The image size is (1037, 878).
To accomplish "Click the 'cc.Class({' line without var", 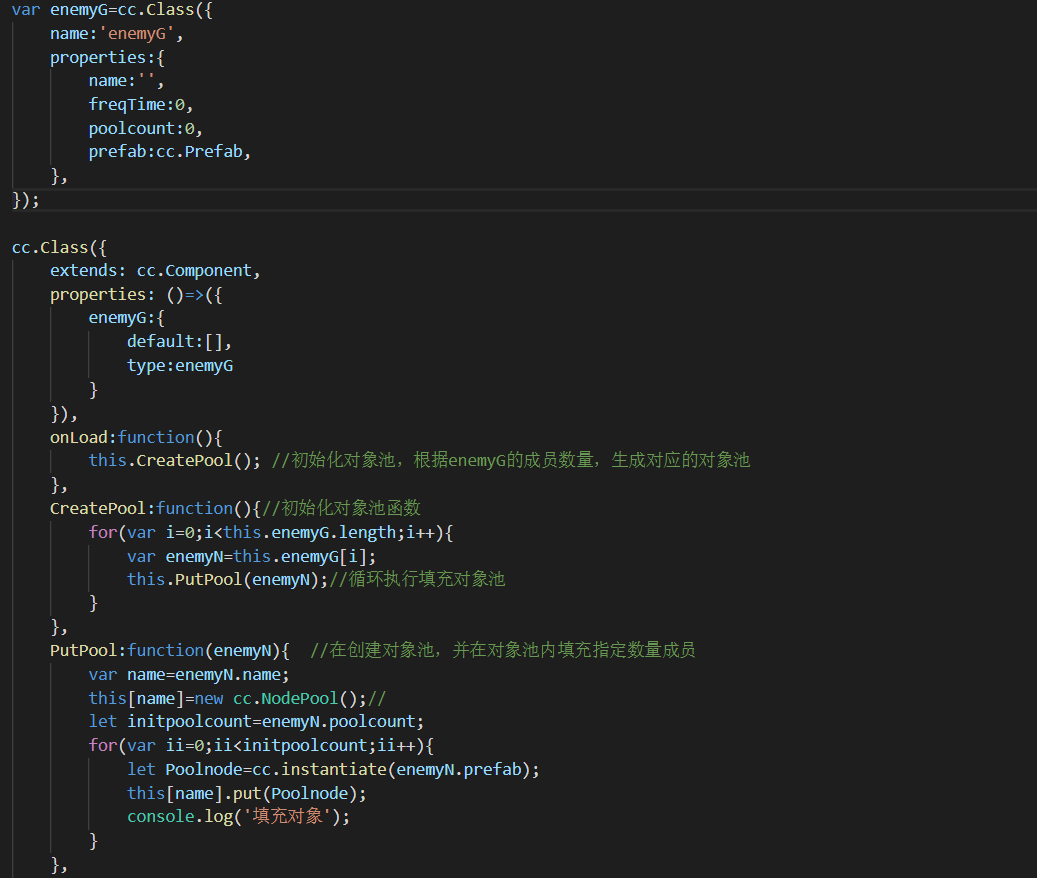I will [60, 247].
